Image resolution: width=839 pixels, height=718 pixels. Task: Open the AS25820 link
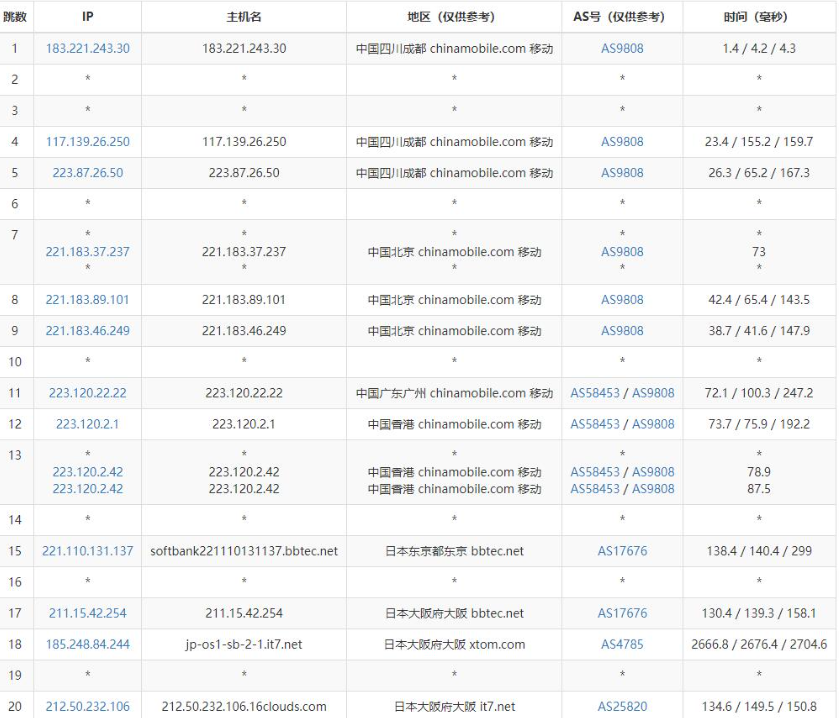coord(622,707)
